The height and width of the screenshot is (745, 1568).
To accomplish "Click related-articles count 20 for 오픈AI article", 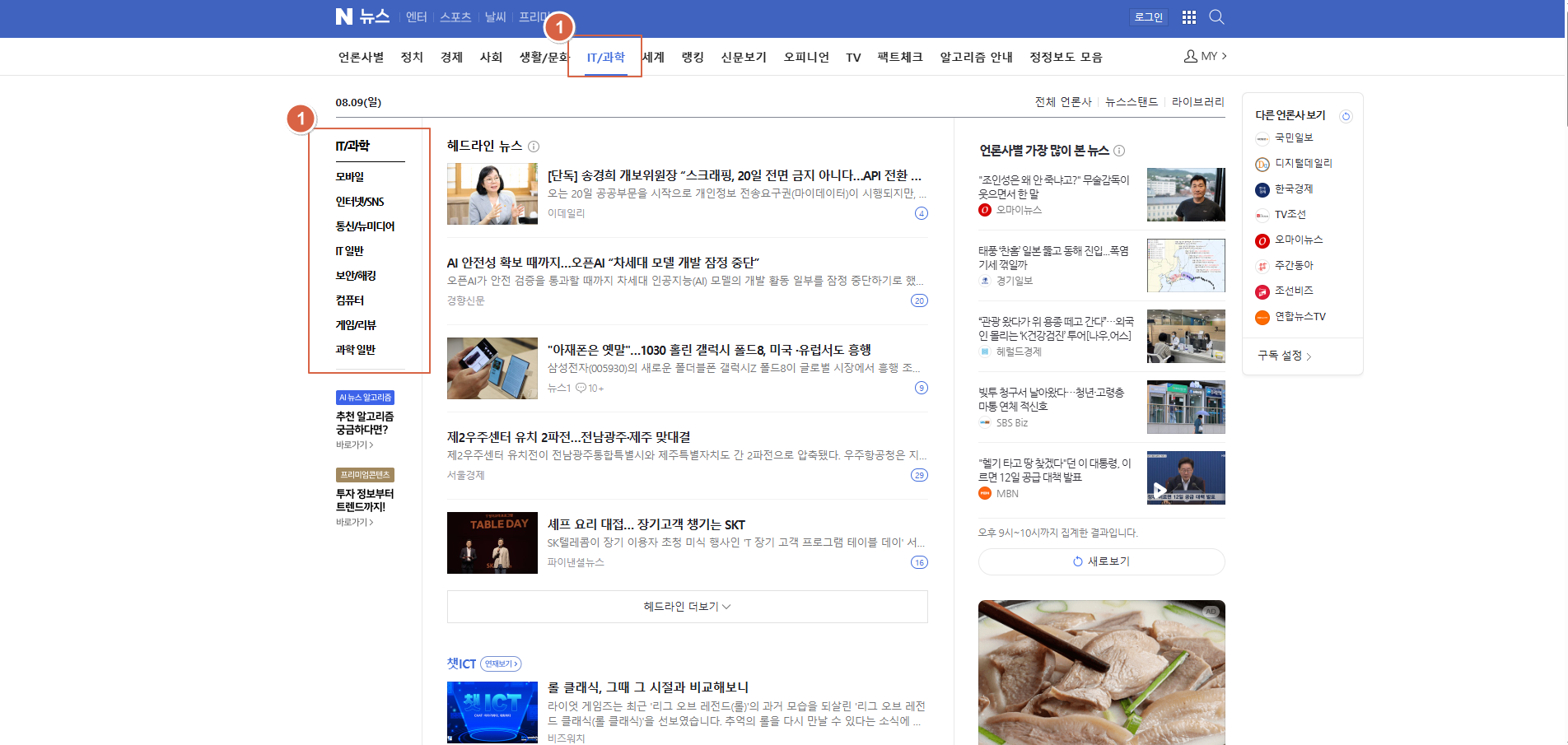I will (919, 300).
